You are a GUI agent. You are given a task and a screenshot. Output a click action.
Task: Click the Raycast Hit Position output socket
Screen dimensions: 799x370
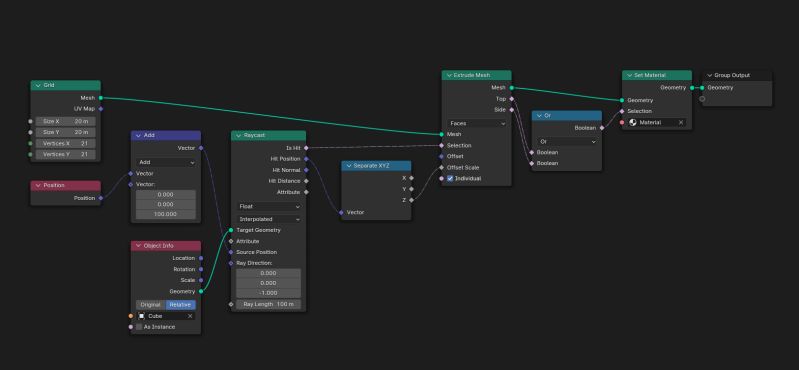click(x=306, y=159)
